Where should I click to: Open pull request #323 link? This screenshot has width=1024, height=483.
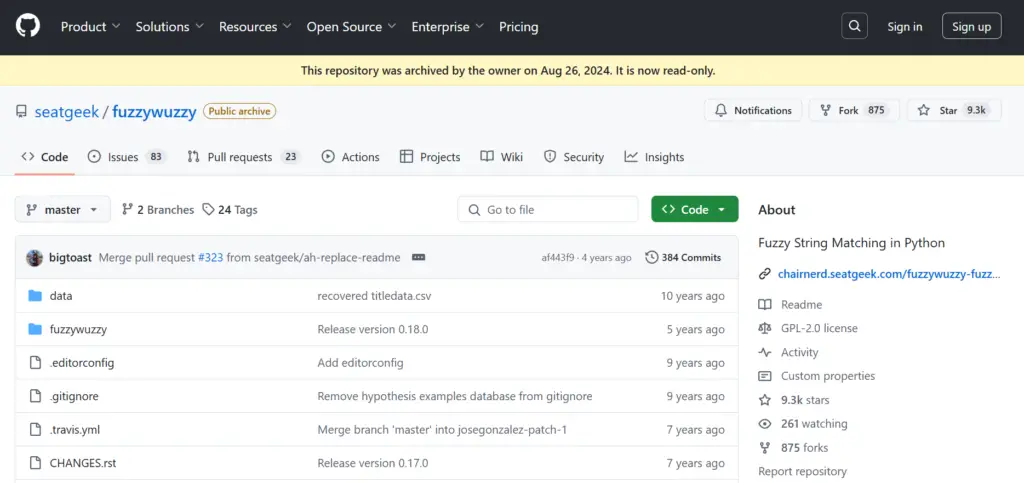tap(210, 258)
